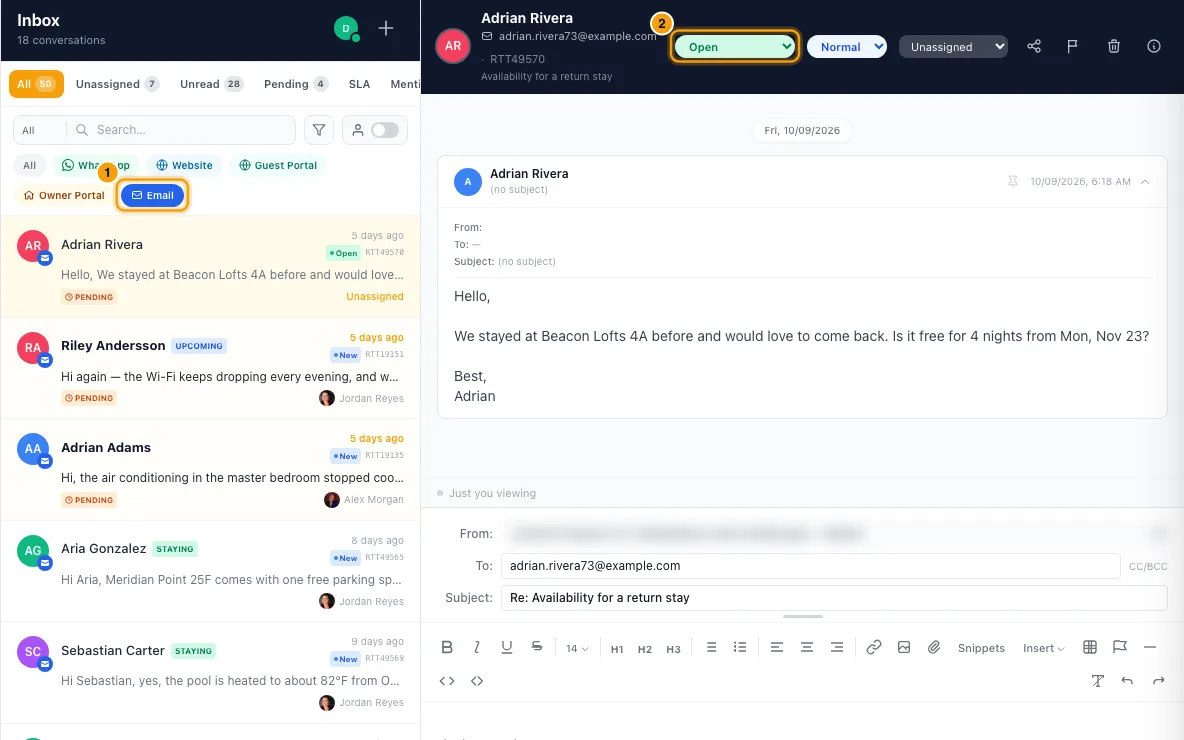Insert a table
This screenshot has width=1184, height=740.
coord(1090,647)
